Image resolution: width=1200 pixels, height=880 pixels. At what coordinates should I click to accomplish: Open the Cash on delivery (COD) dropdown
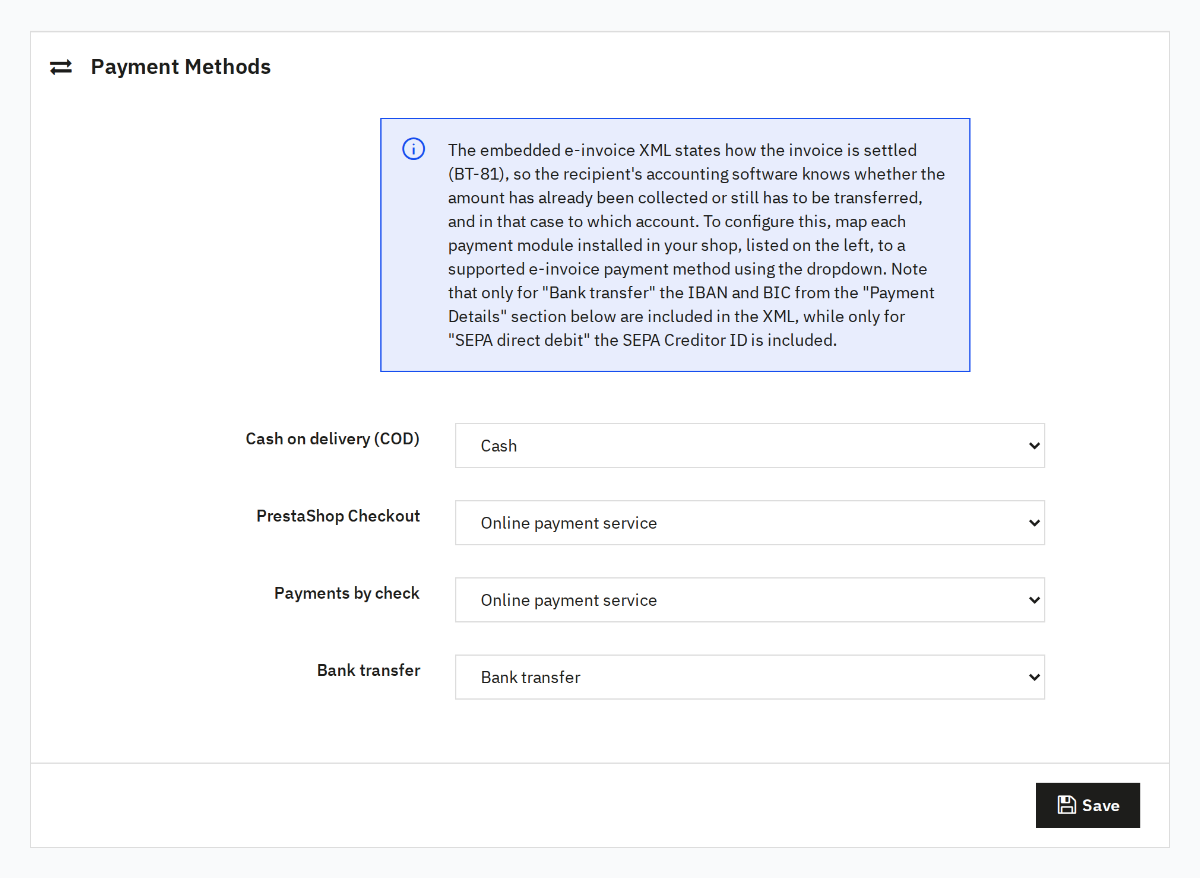(750, 446)
